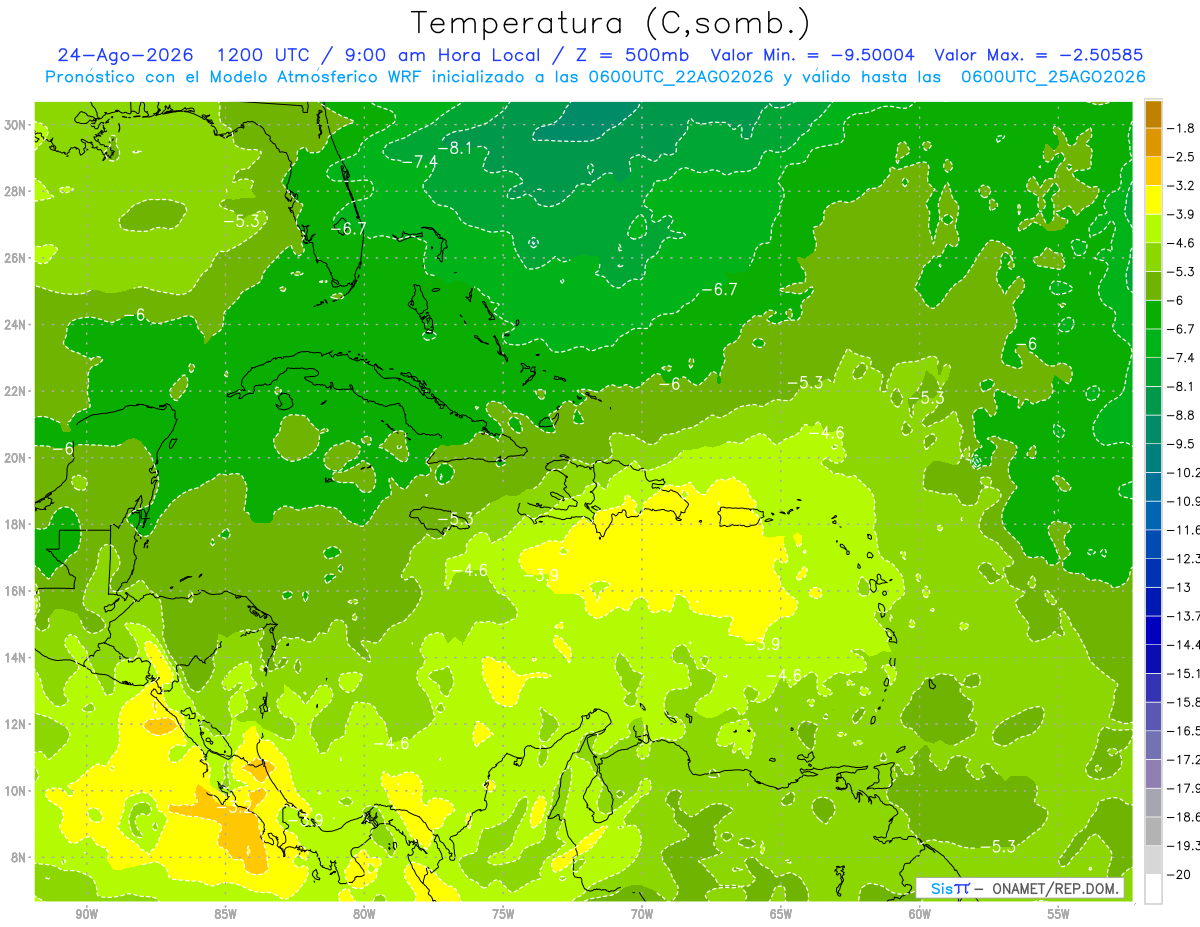Click the '-10.9' legend value
Image resolution: width=1200 pixels, height=927 pixels.
point(1183,501)
